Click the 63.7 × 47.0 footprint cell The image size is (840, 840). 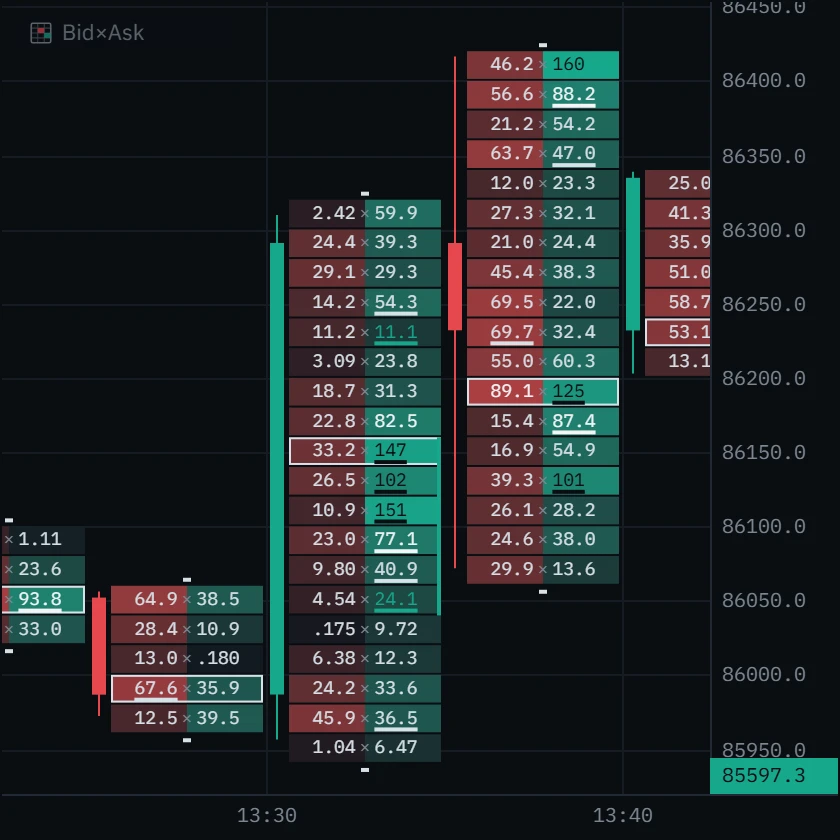[x=543, y=153]
